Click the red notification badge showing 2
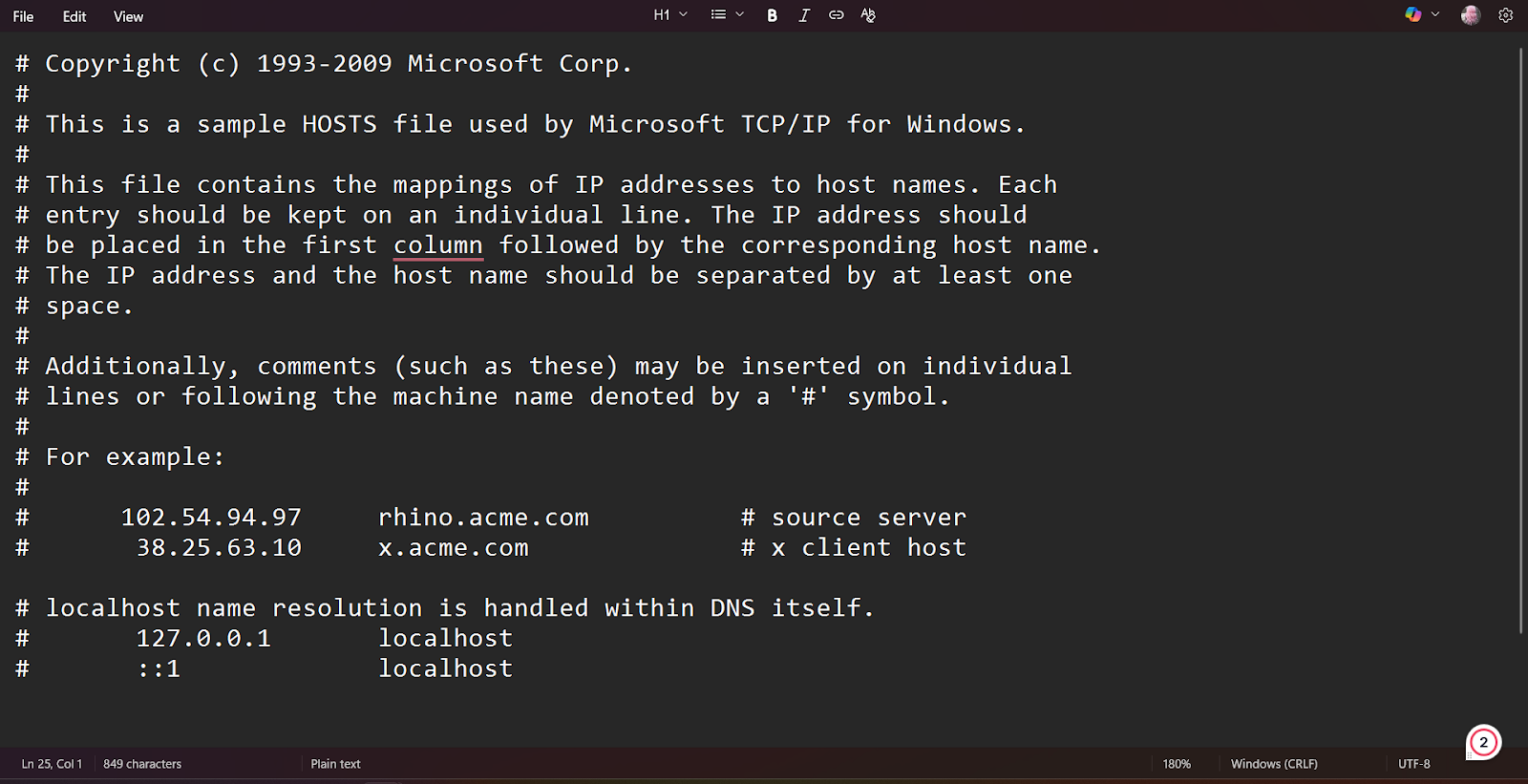Image resolution: width=1528 pixels, height=784 pixels. [x=1483, y=742]
